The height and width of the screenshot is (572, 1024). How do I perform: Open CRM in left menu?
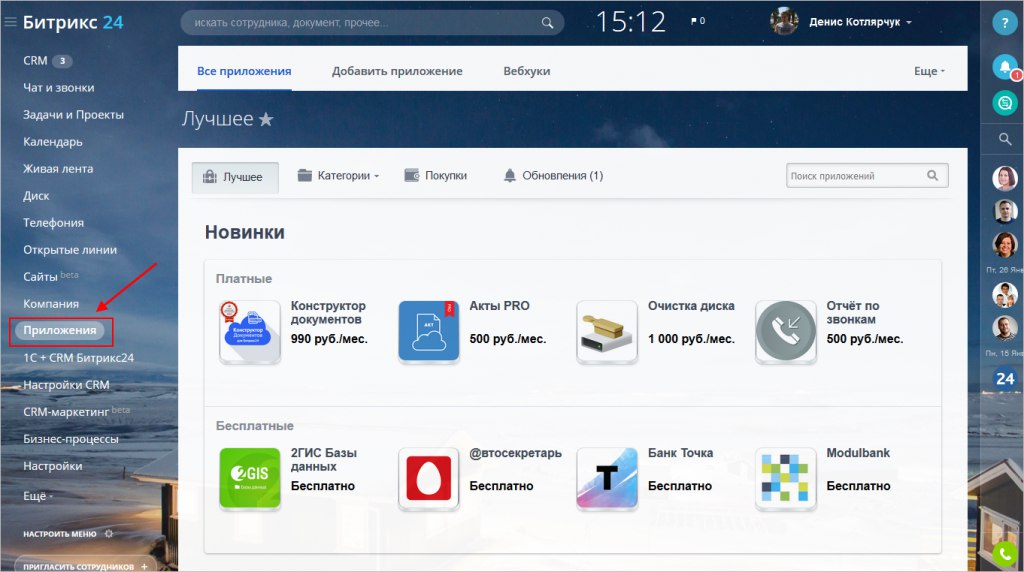pyautogui.click(x=35, y=61)
